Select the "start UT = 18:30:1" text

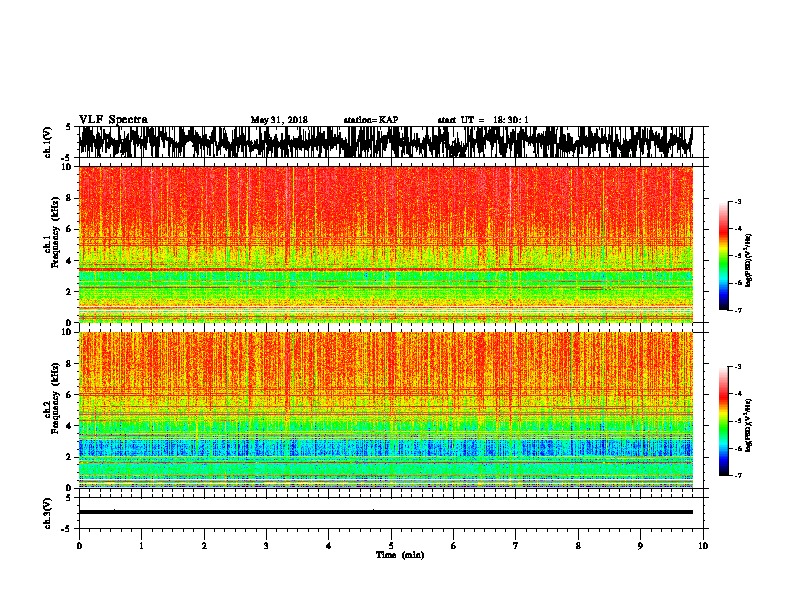pyautogui.click(x=483, y=120)
